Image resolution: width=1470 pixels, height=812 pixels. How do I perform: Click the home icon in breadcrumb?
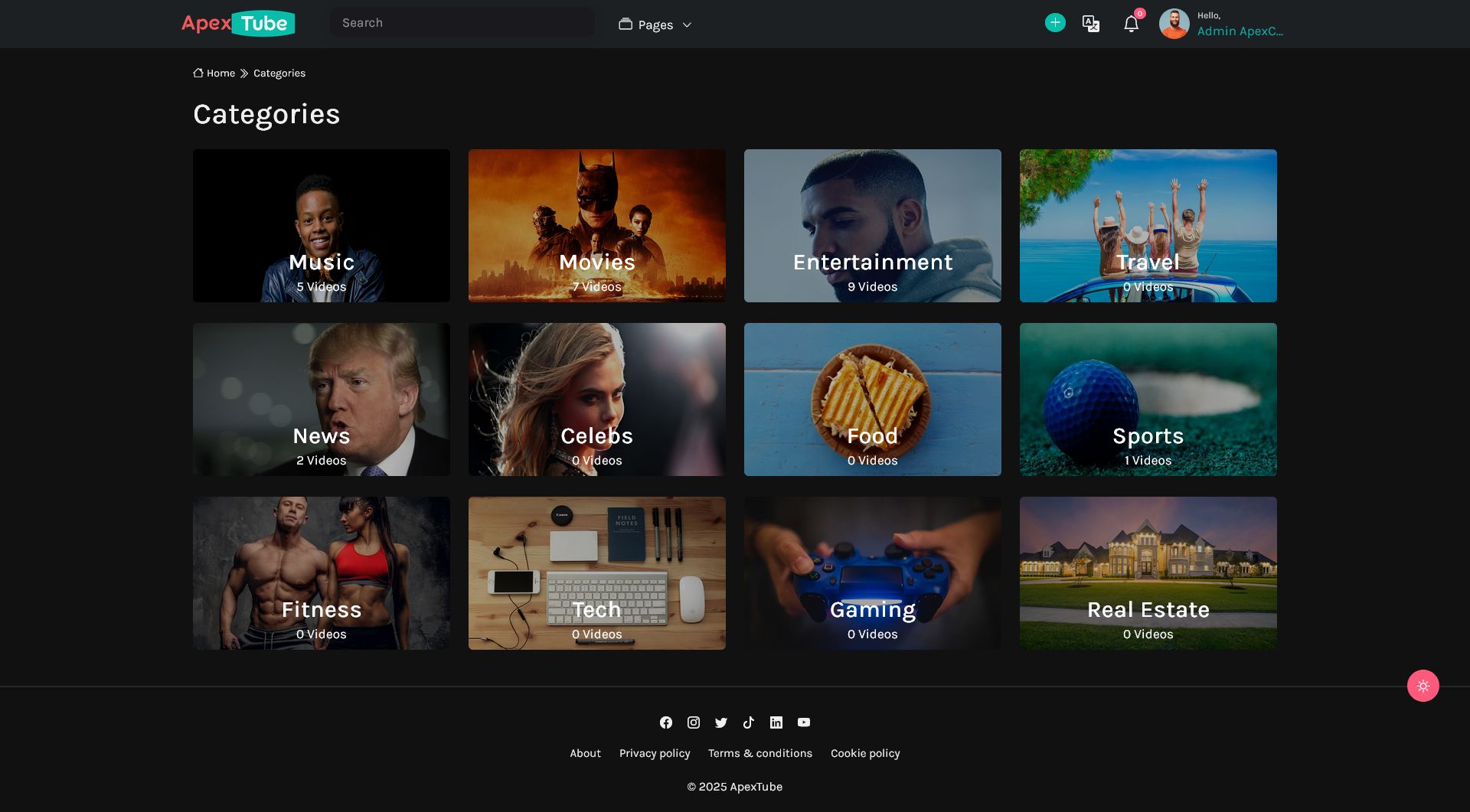198,73
